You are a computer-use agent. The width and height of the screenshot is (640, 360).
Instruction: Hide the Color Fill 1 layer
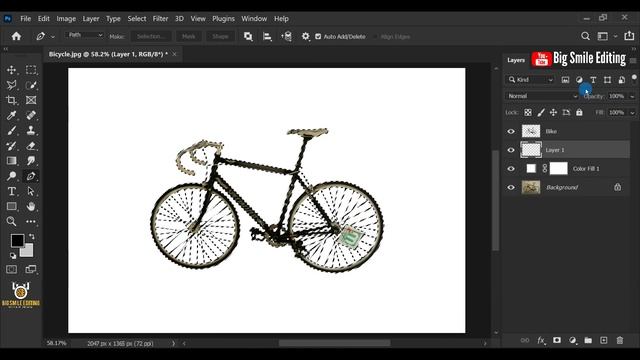click(x=511, y=169)
